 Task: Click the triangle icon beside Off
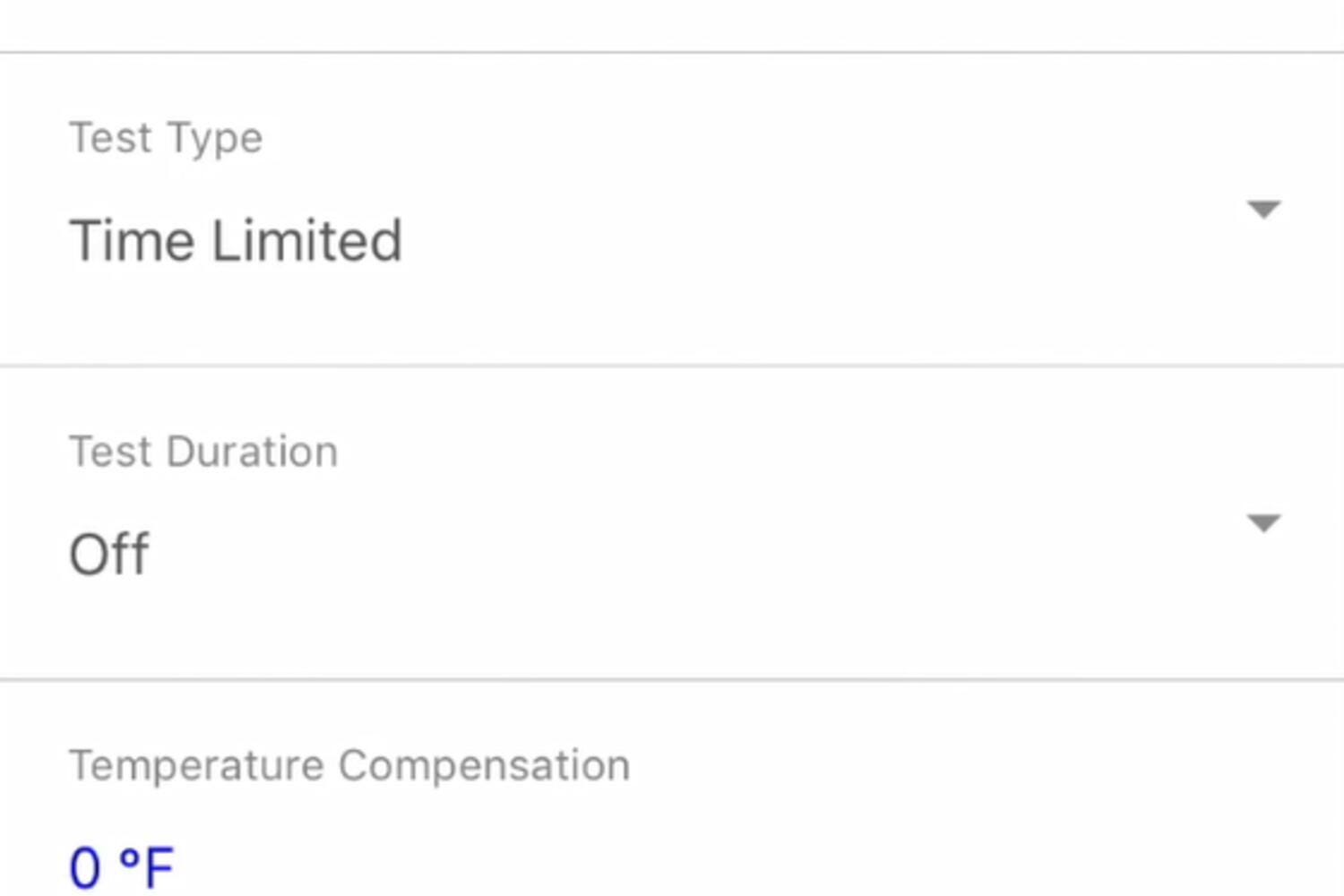point(1263,523)
